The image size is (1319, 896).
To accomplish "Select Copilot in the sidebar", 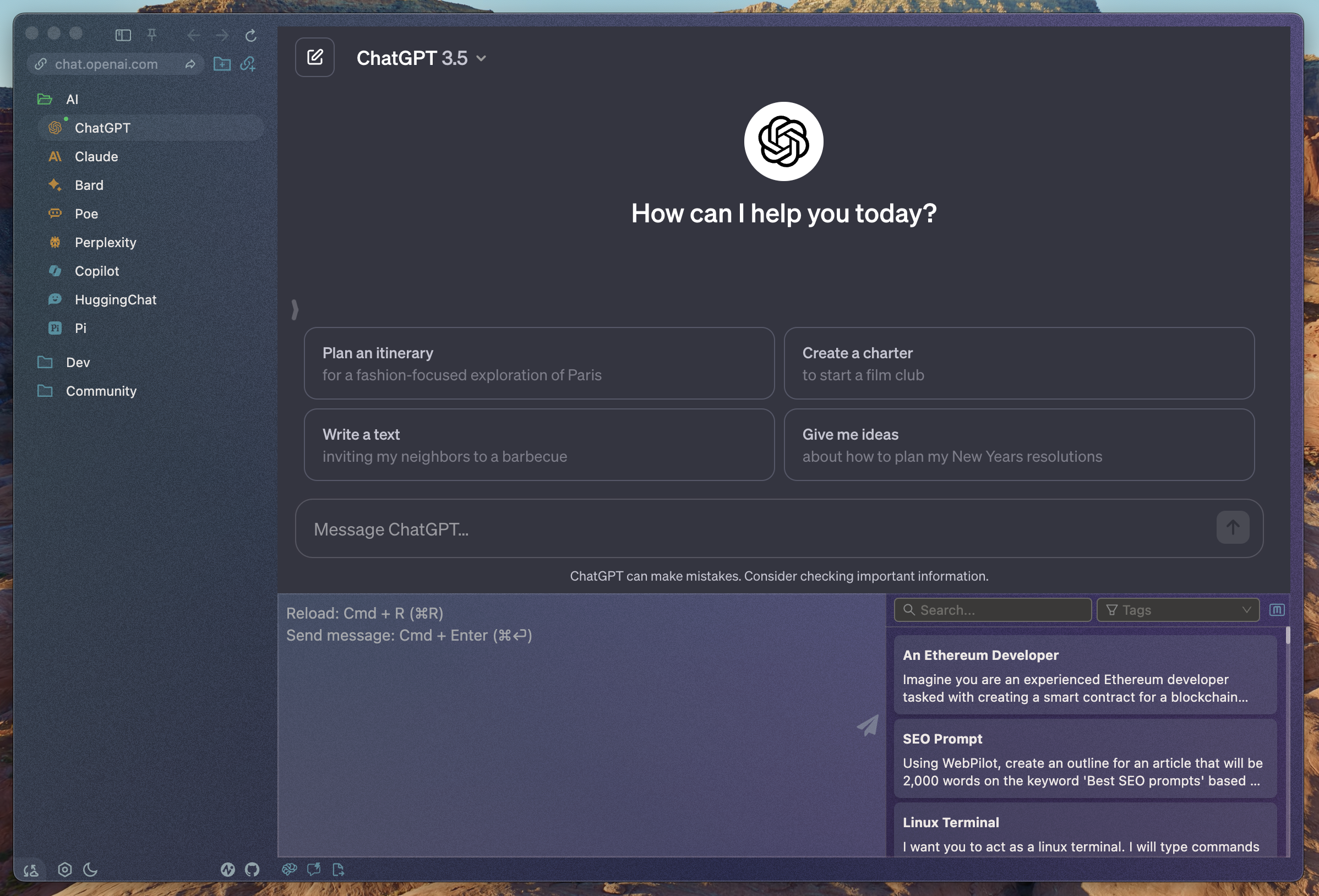I will (97, 271).
